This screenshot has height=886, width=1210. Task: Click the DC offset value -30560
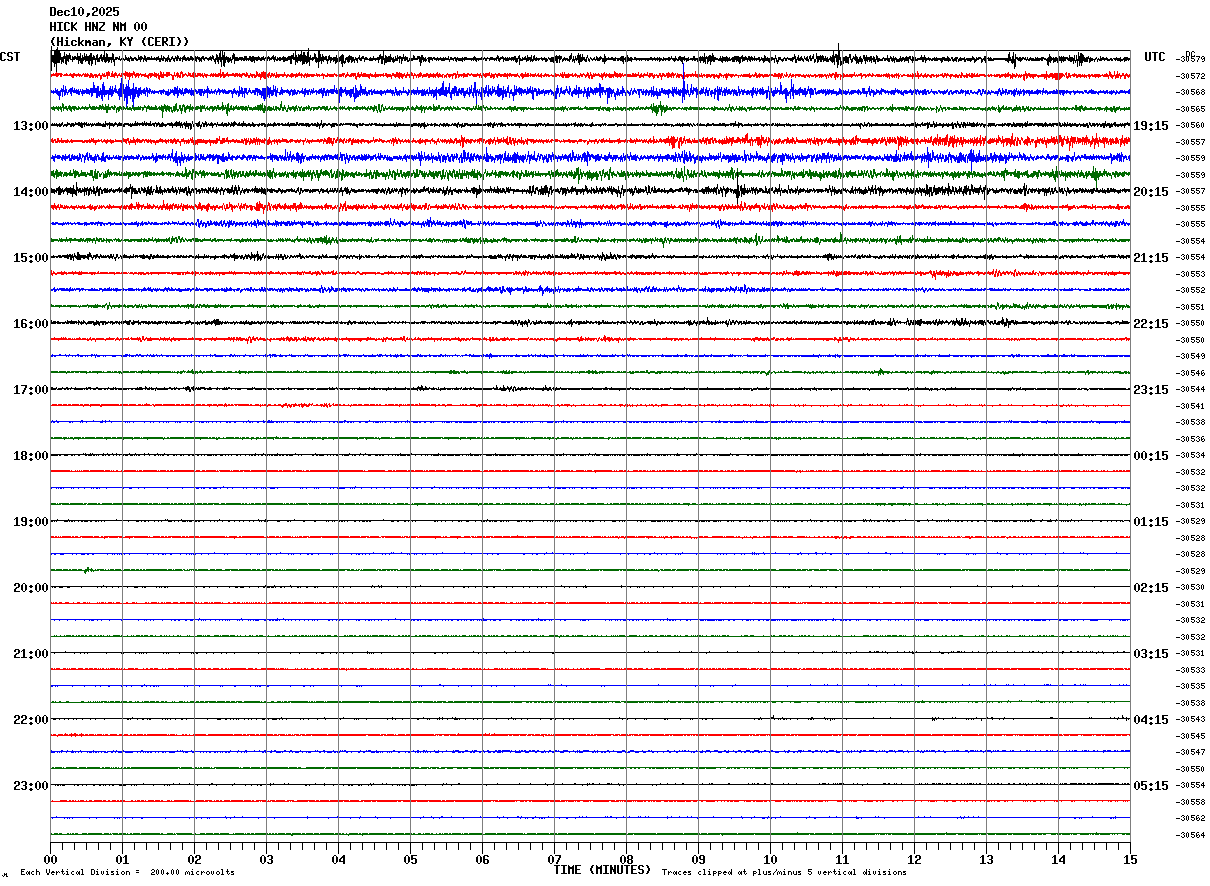tap(1191, 126)
